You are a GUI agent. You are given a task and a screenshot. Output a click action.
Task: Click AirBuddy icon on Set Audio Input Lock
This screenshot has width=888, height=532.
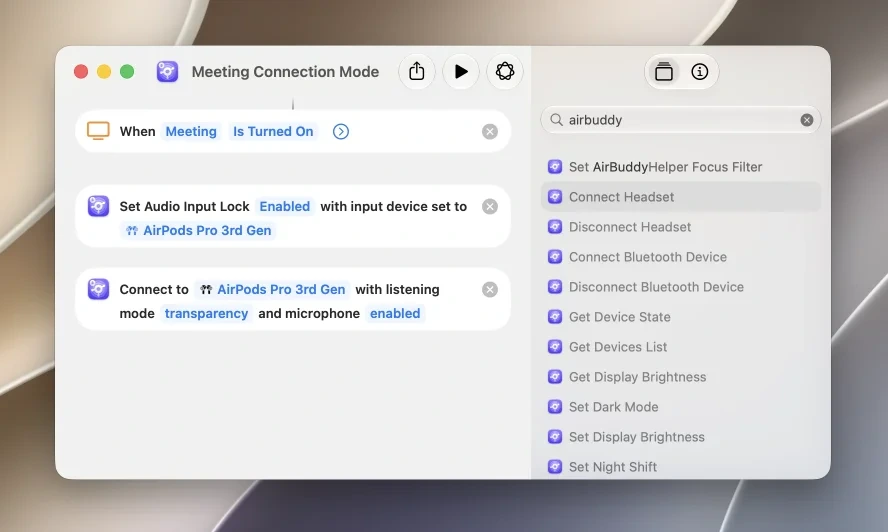(98, 206)
